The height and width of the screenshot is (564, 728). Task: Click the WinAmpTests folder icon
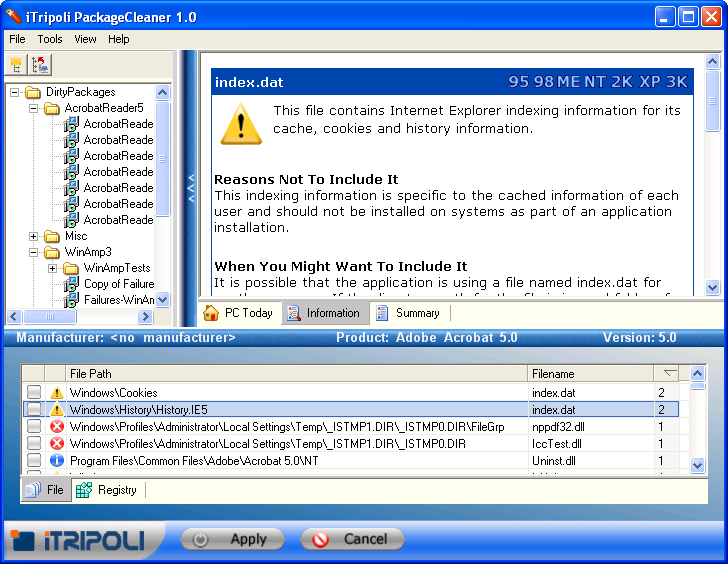pos(71,269)
